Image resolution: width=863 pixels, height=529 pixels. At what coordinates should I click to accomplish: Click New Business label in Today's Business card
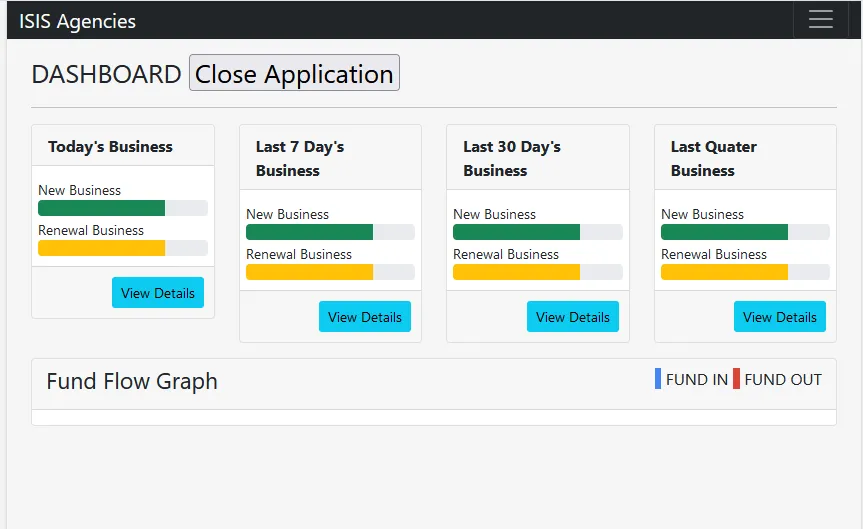click(79, 190)
